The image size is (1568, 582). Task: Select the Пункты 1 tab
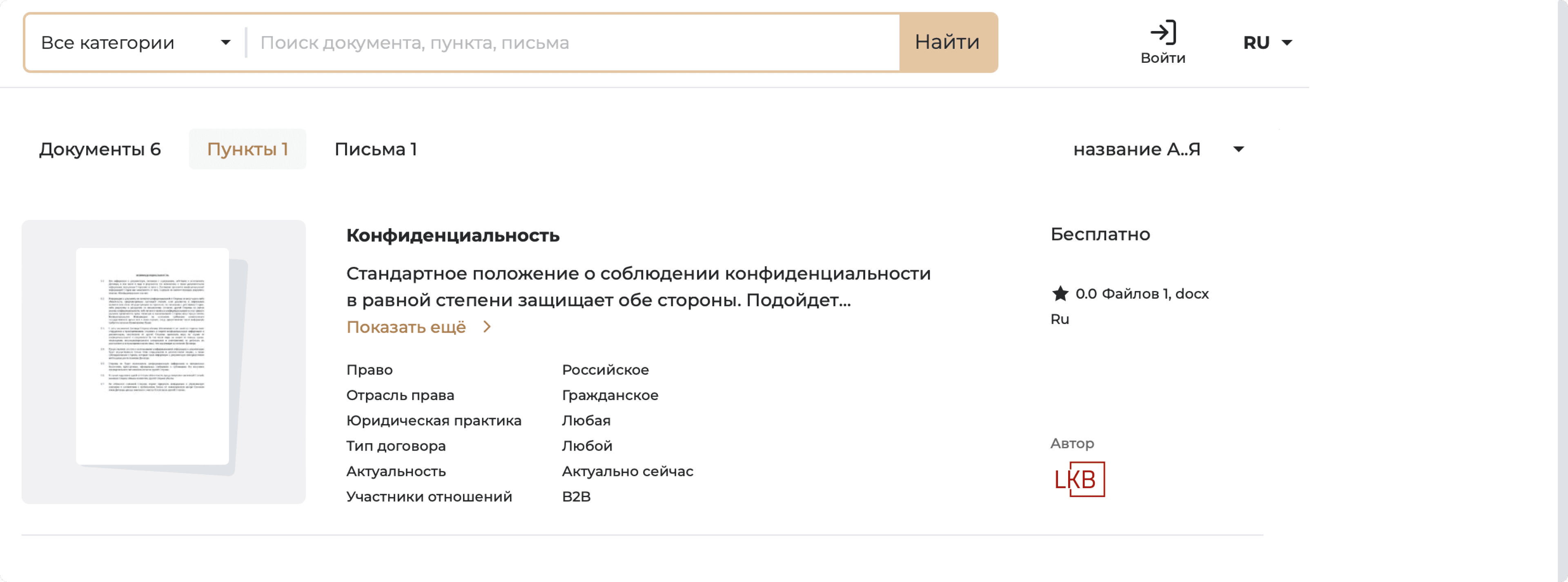pos(247,150)
